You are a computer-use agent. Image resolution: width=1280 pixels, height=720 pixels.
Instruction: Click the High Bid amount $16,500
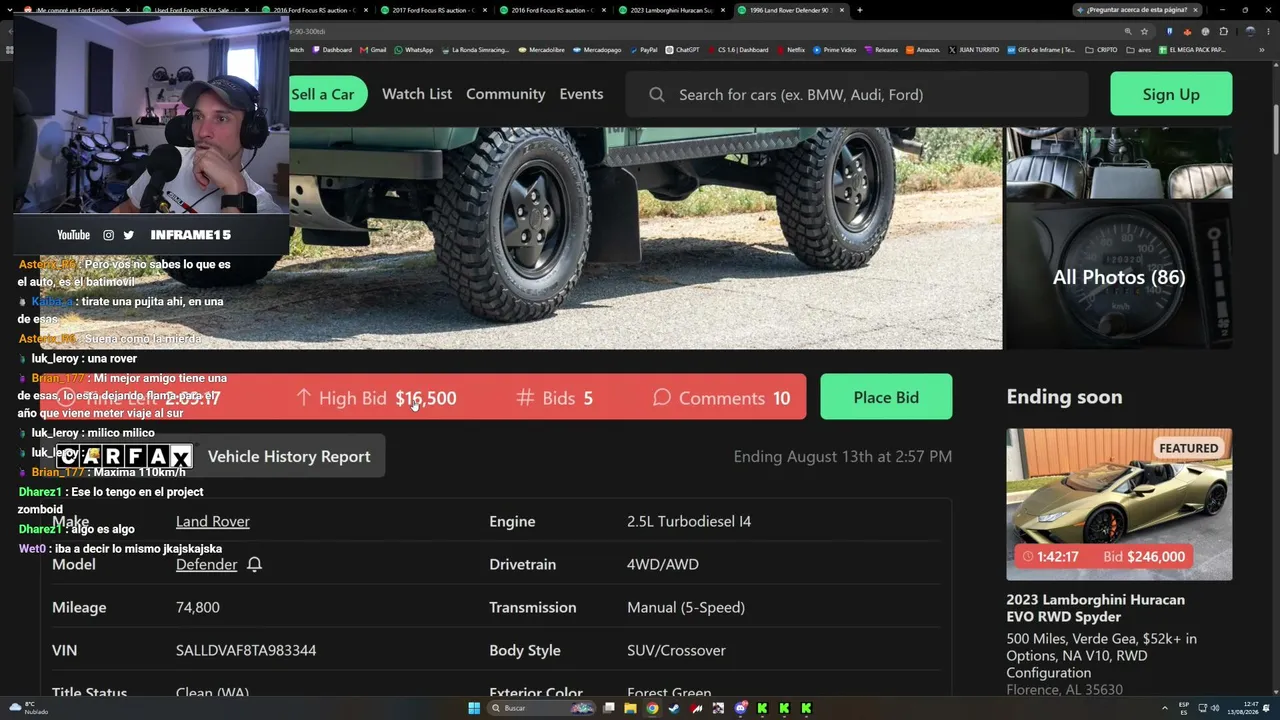point(426,398)
